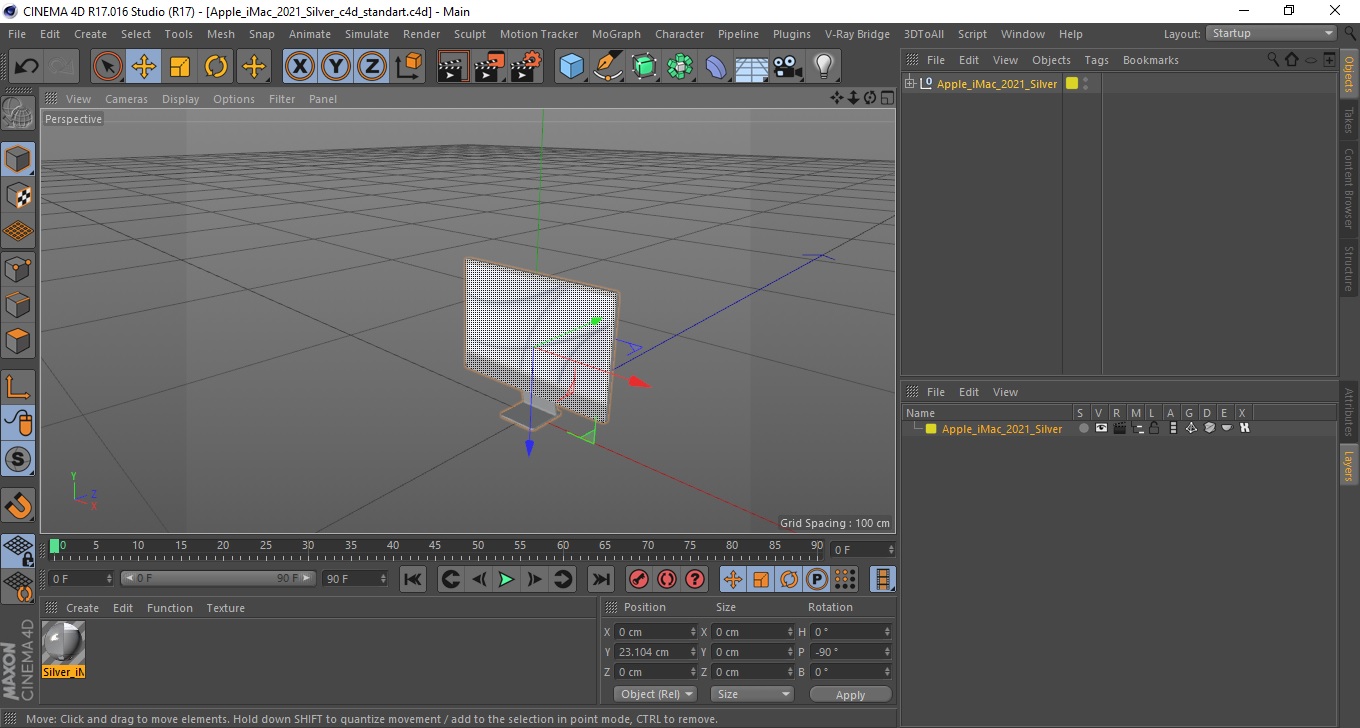This screenshot has width=1360, height=728.
Task: Open the Simulate menu
Action: click(367, 34)
